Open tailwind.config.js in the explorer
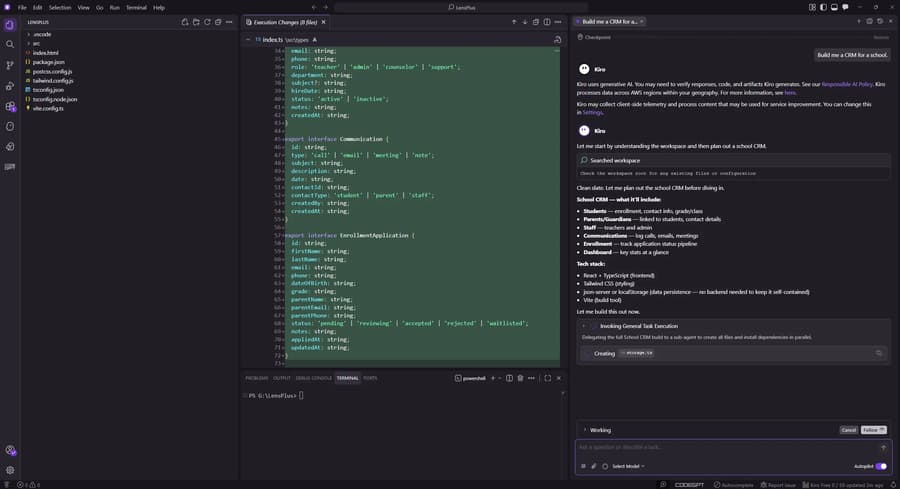 tap(53, 81)
